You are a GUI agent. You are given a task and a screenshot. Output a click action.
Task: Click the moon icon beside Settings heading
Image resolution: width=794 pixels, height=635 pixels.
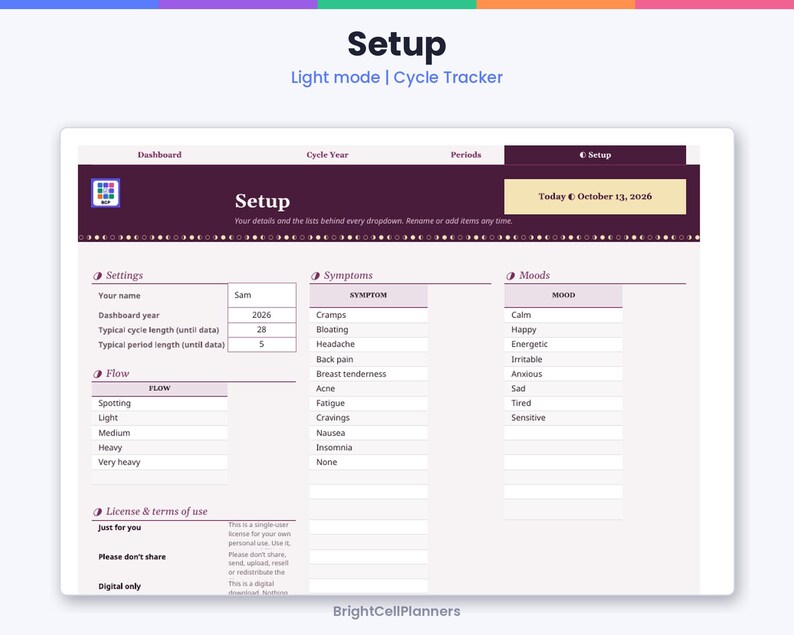[97, 276]
